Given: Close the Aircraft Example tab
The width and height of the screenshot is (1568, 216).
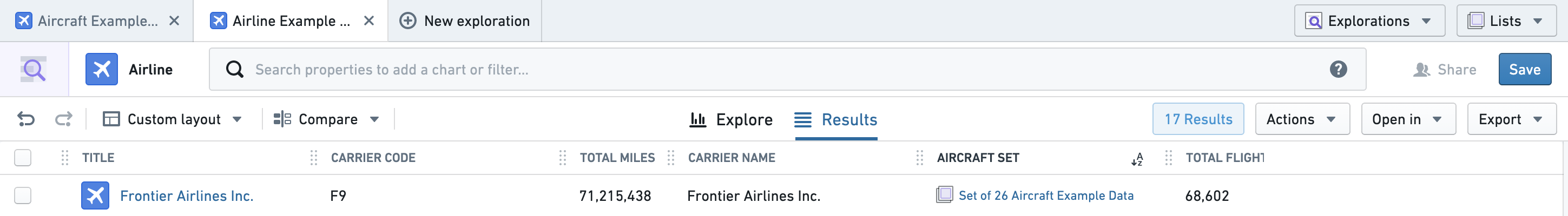Looking at the screenshot, I should [174, 21].
